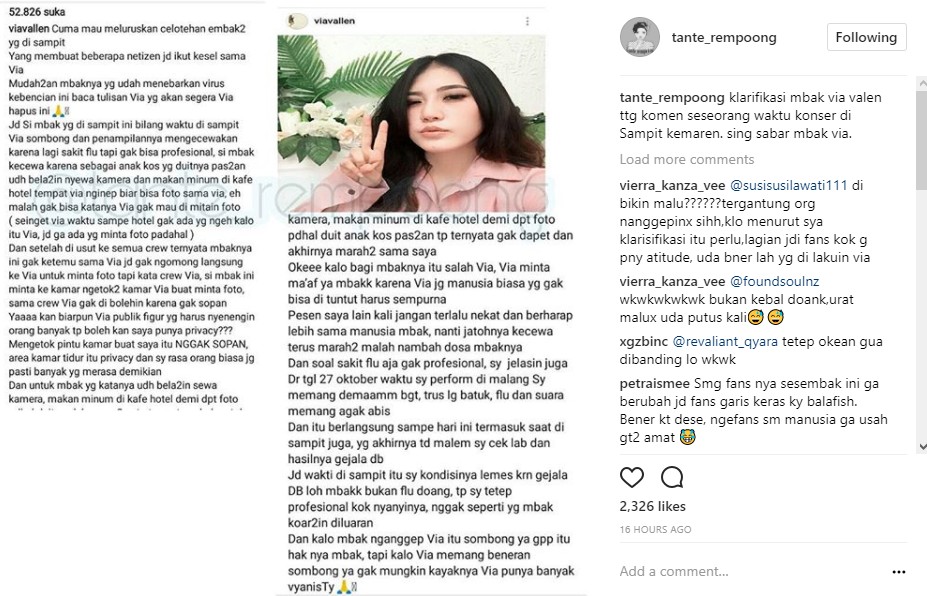Open the tante_rempoong username in the header

tap(724, 38)
